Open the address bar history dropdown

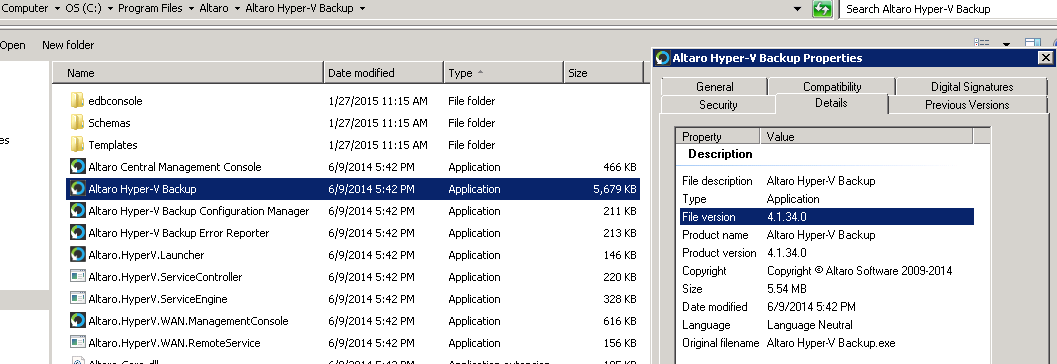pos(797,9)
